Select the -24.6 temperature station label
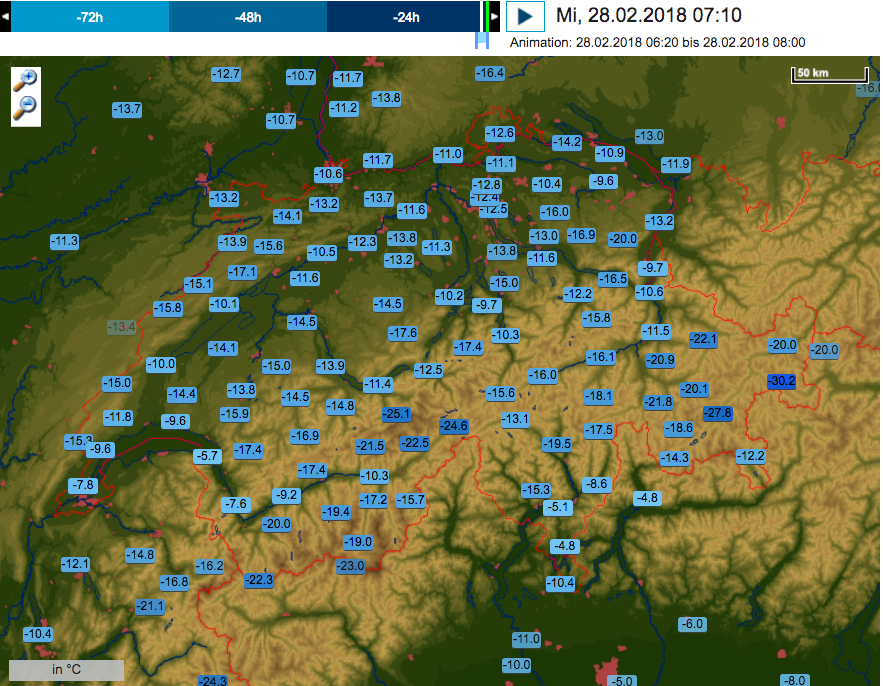Screen dimensions: 883x686 pos(453,426)
